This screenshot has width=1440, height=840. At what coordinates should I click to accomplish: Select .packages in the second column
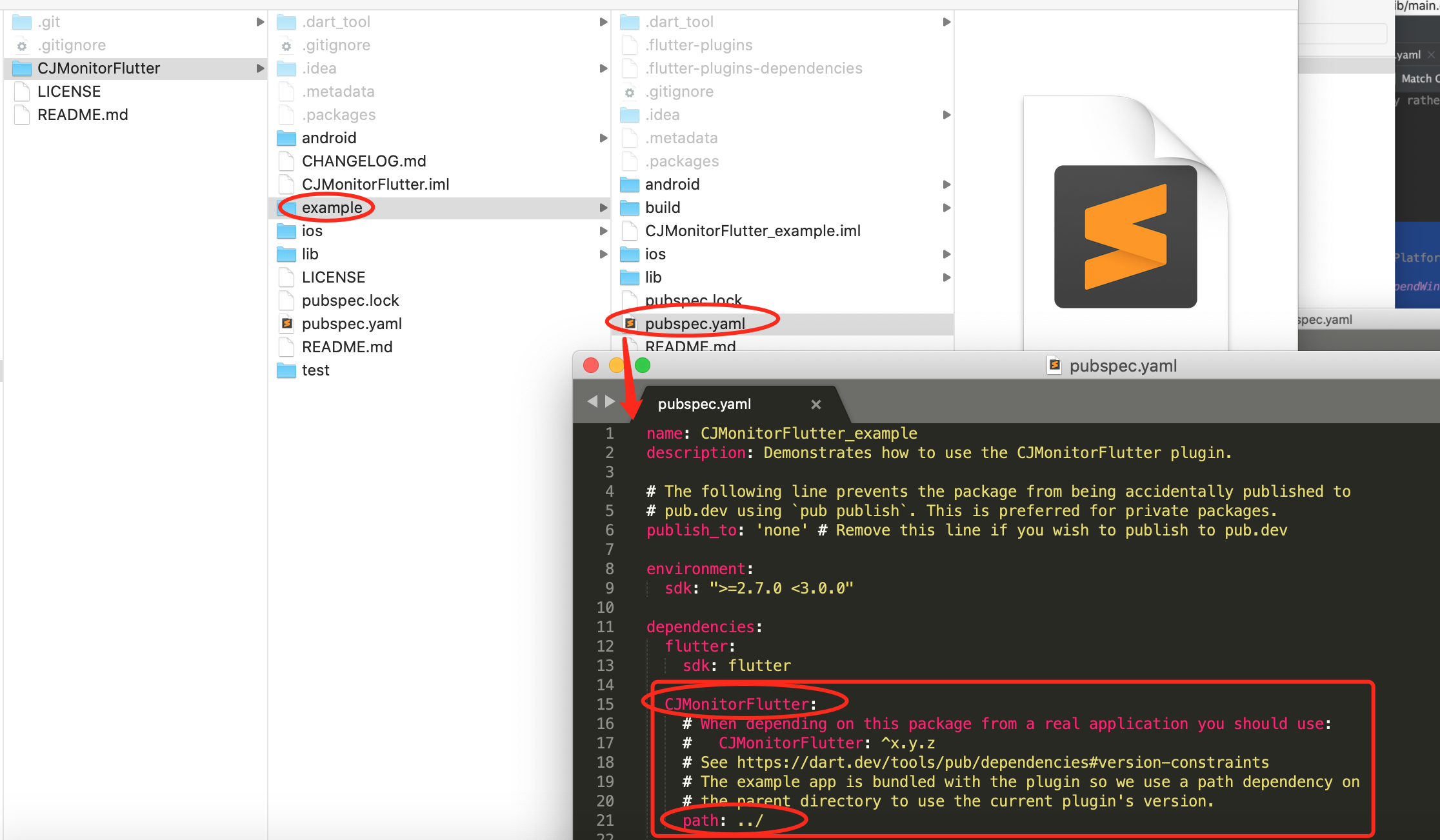point(339,115)
